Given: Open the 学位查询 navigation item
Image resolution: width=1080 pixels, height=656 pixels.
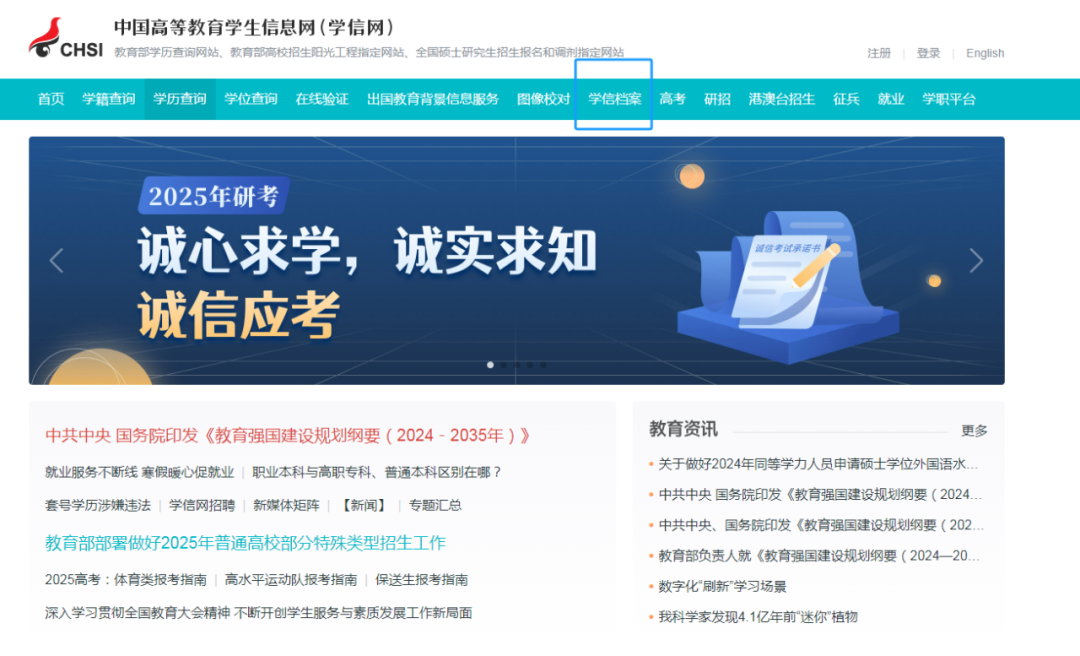Looking at the screenshot, I should click(x=251, y=99).
